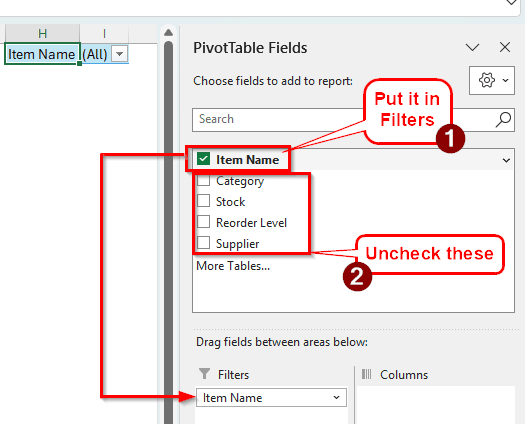Viewport: 525px width, 424px height.
Task: Click the Supplier field label
Action: click(237, 243)
